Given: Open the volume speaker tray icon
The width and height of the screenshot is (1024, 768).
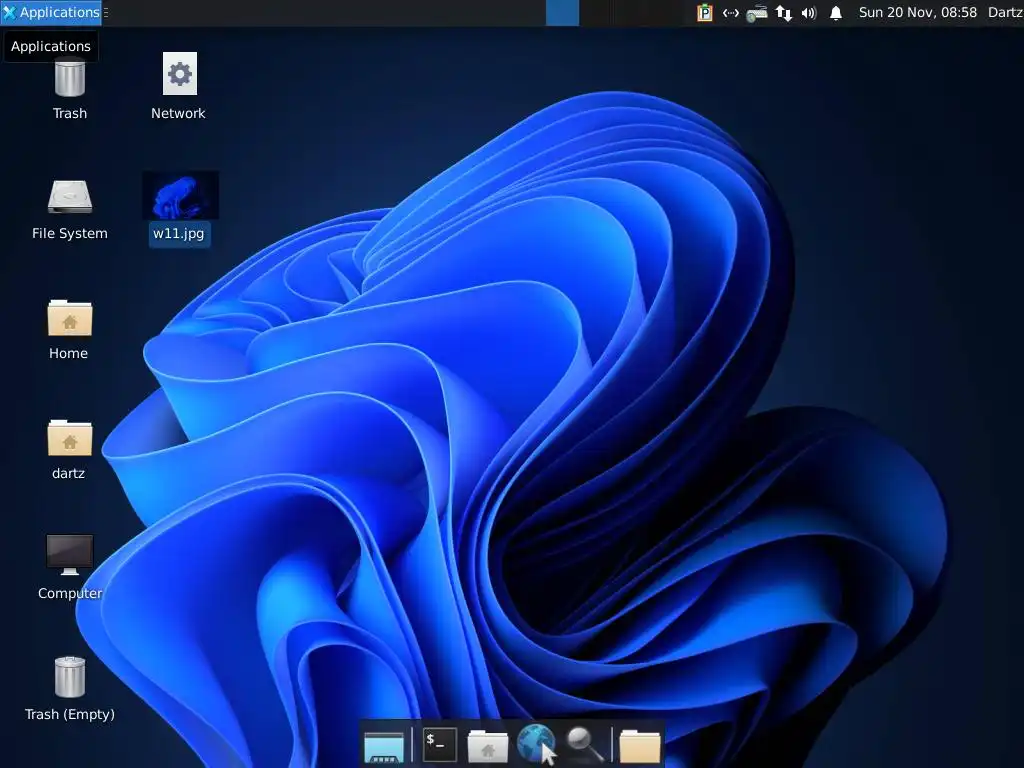Looking at the screenshot, I should [809, 13].
